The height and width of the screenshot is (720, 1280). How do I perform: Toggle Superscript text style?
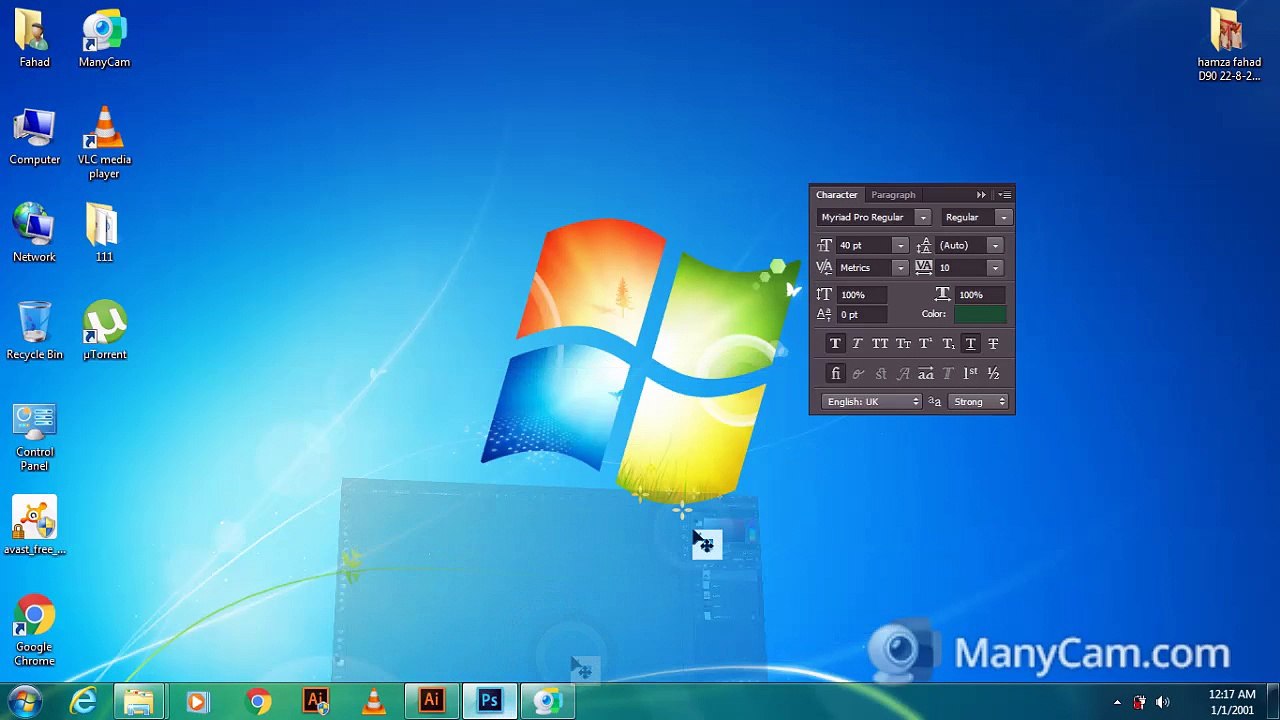pyautogui.click(x=926, y=344)
